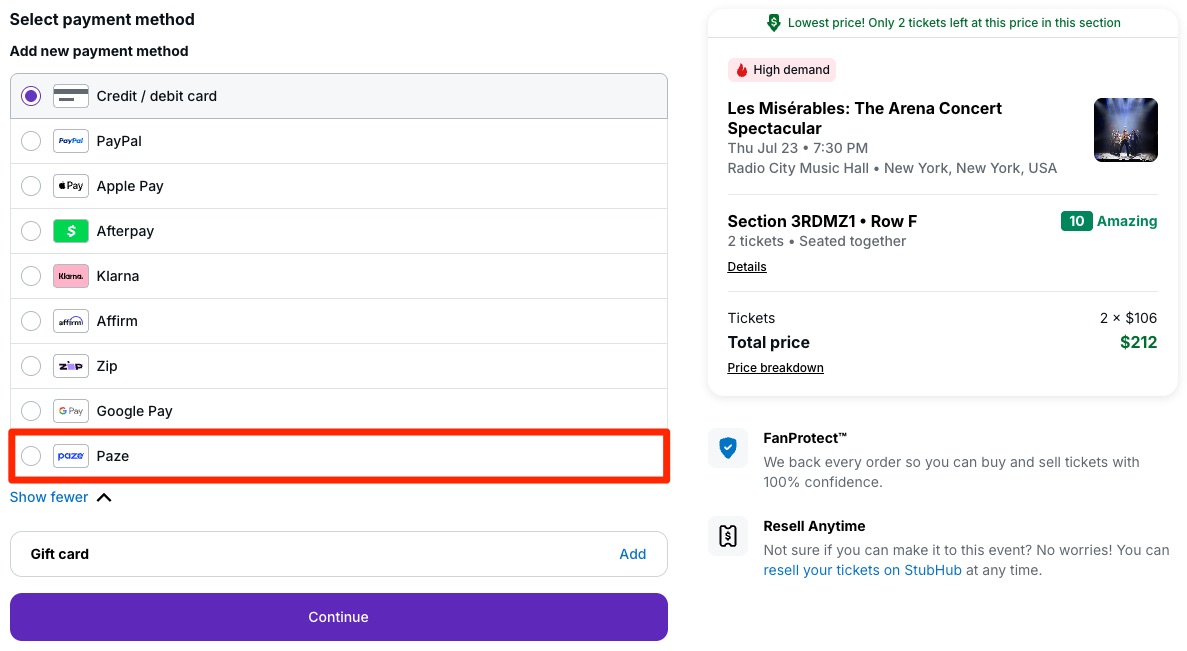Image resolution: width=1187 pixels, height=651 pixels.
Task: Click the PayPal logo icon
Action: (x=70, y=141)
